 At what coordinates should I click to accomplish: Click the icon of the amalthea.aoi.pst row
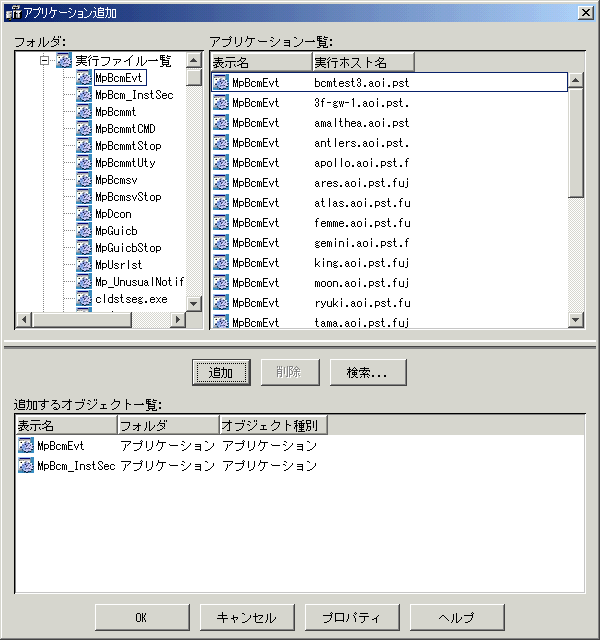click(x=221, y=122)
